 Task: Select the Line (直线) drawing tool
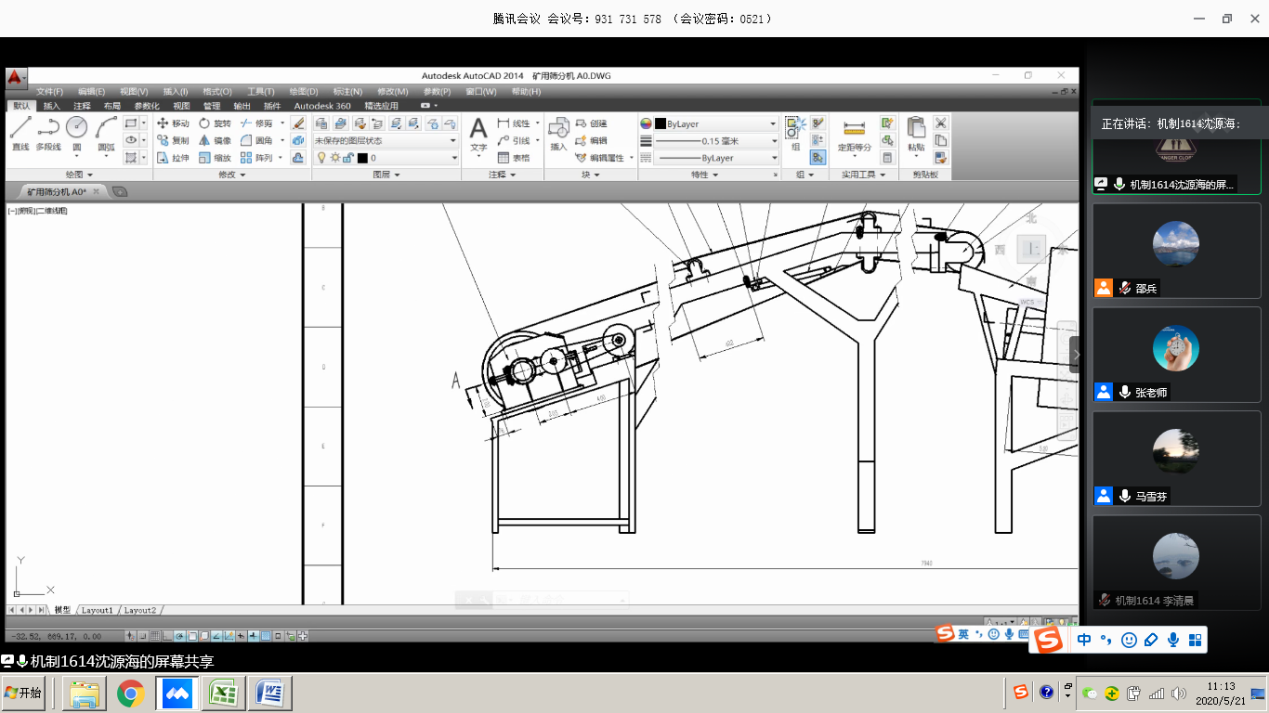tap(20, 133)
